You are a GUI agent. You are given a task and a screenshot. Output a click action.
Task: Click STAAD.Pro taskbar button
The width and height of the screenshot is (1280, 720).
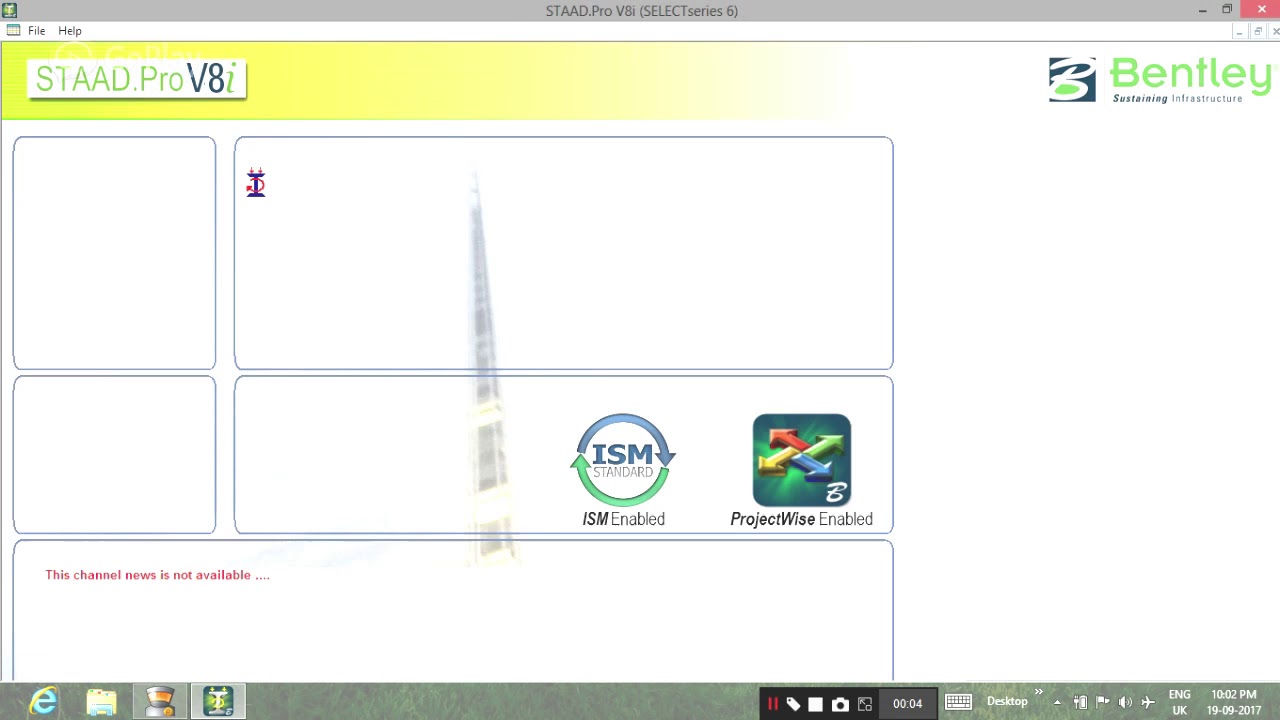point(218,702)
